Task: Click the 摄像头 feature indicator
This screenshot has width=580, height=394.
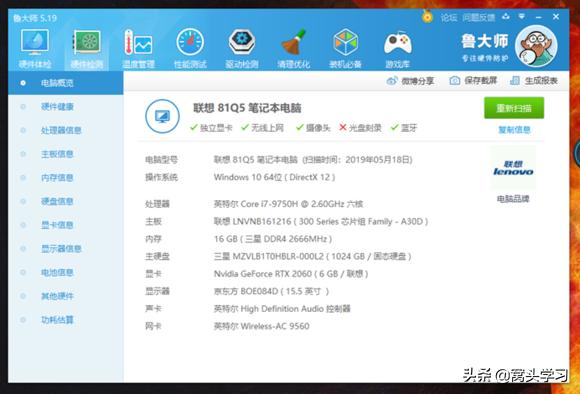Action: coord(313,128)
